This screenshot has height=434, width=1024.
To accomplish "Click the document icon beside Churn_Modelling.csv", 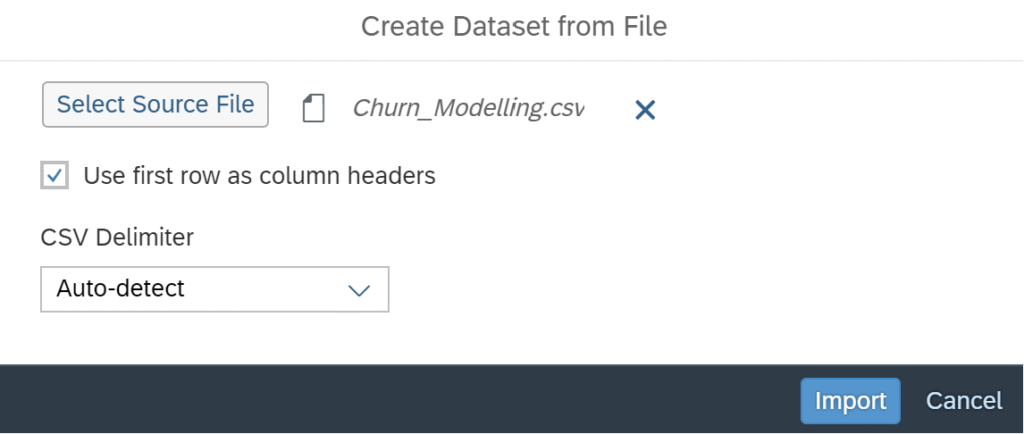I will click(x=313, y=108).
